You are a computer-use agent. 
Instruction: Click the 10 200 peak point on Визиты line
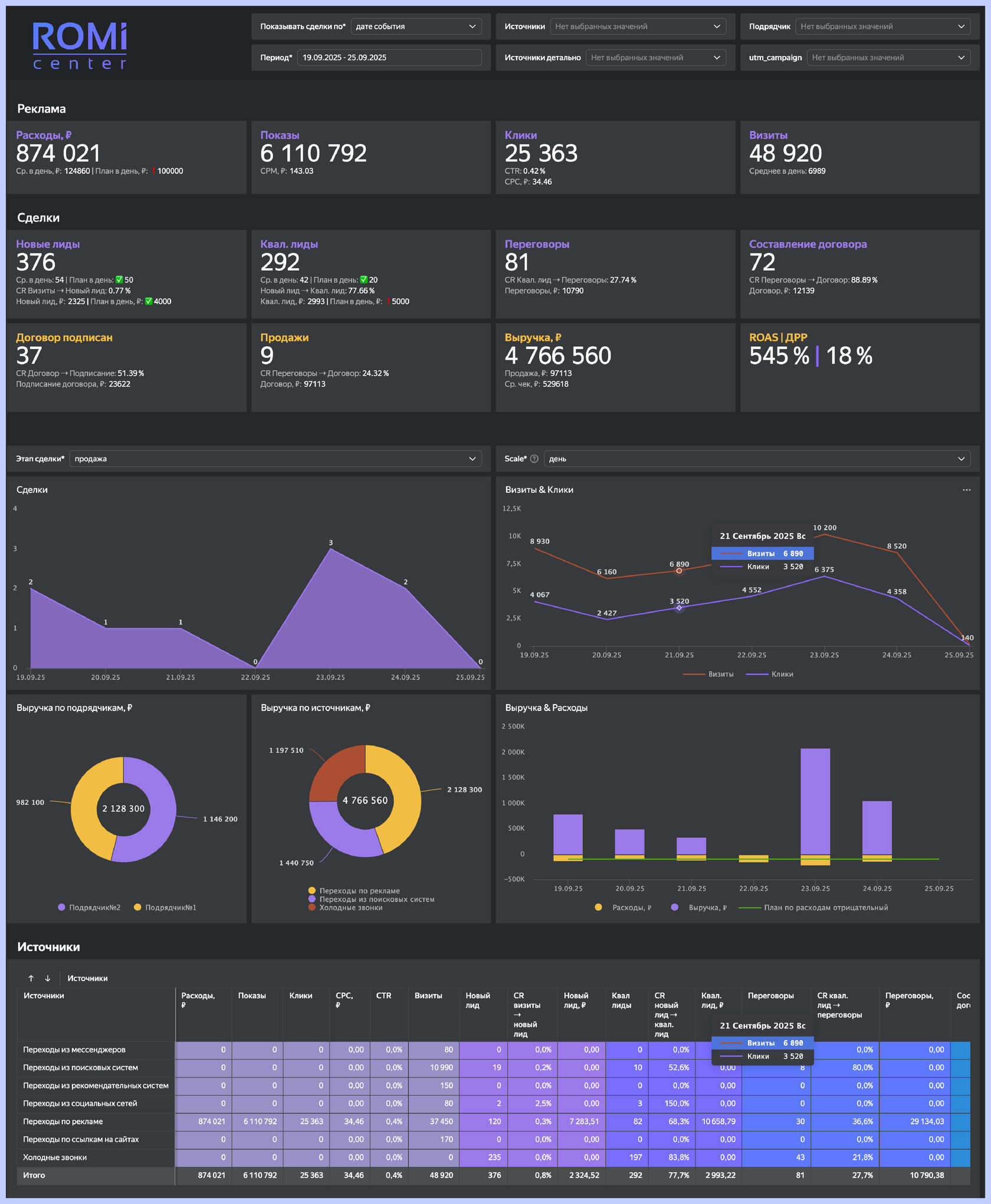[824, 534]
